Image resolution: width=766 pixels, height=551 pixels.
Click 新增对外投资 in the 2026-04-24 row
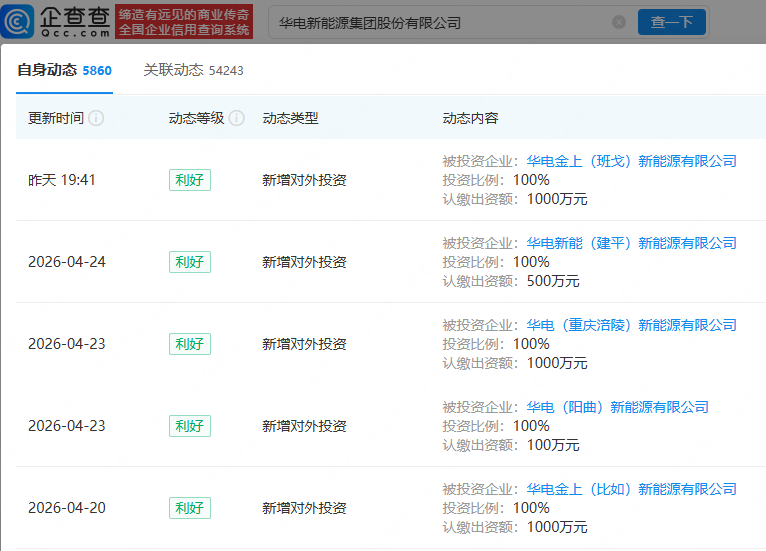pos(304,262)
